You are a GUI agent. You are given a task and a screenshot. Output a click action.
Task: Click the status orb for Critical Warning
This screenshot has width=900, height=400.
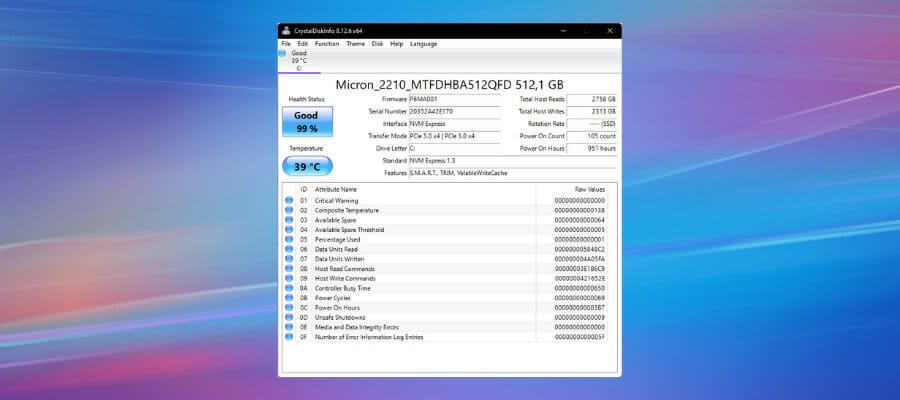[289, 200]
